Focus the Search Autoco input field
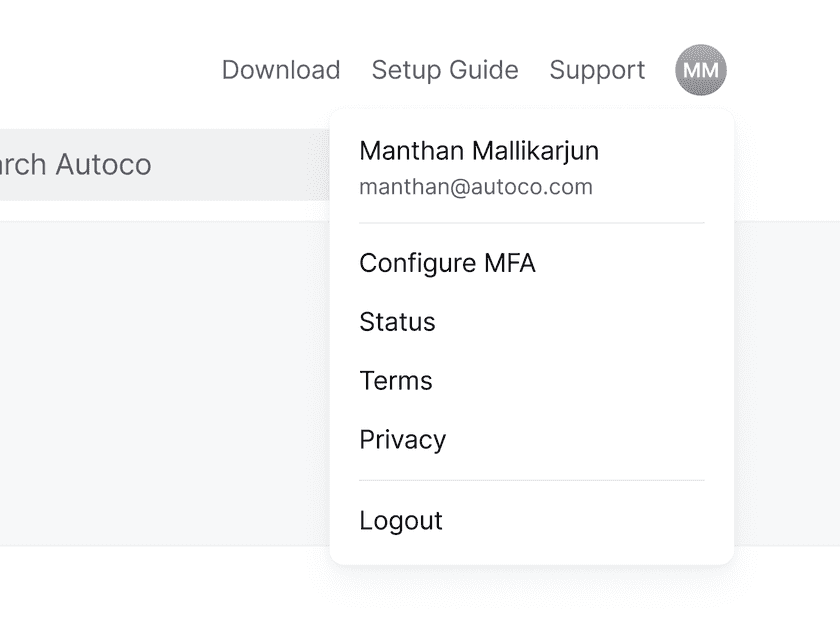840x634 pixels. [150, 165]
